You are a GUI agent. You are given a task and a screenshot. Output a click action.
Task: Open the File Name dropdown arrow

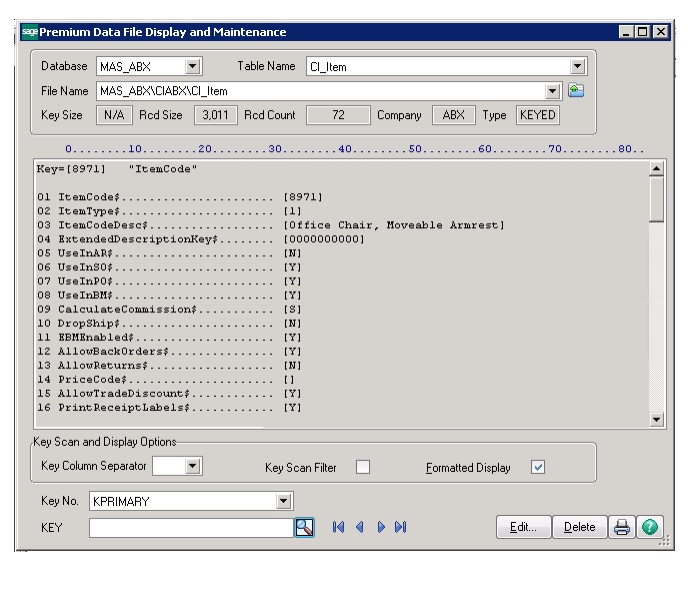[x=552, y=91]
